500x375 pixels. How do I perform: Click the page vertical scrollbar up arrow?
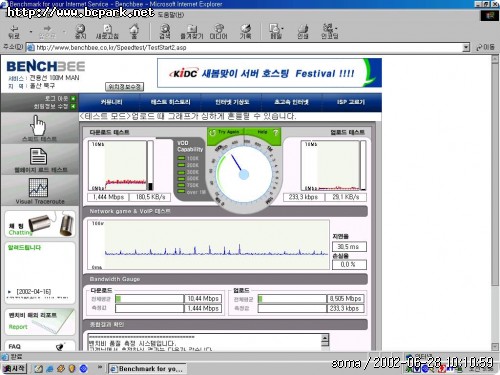[x=495, y=59]
